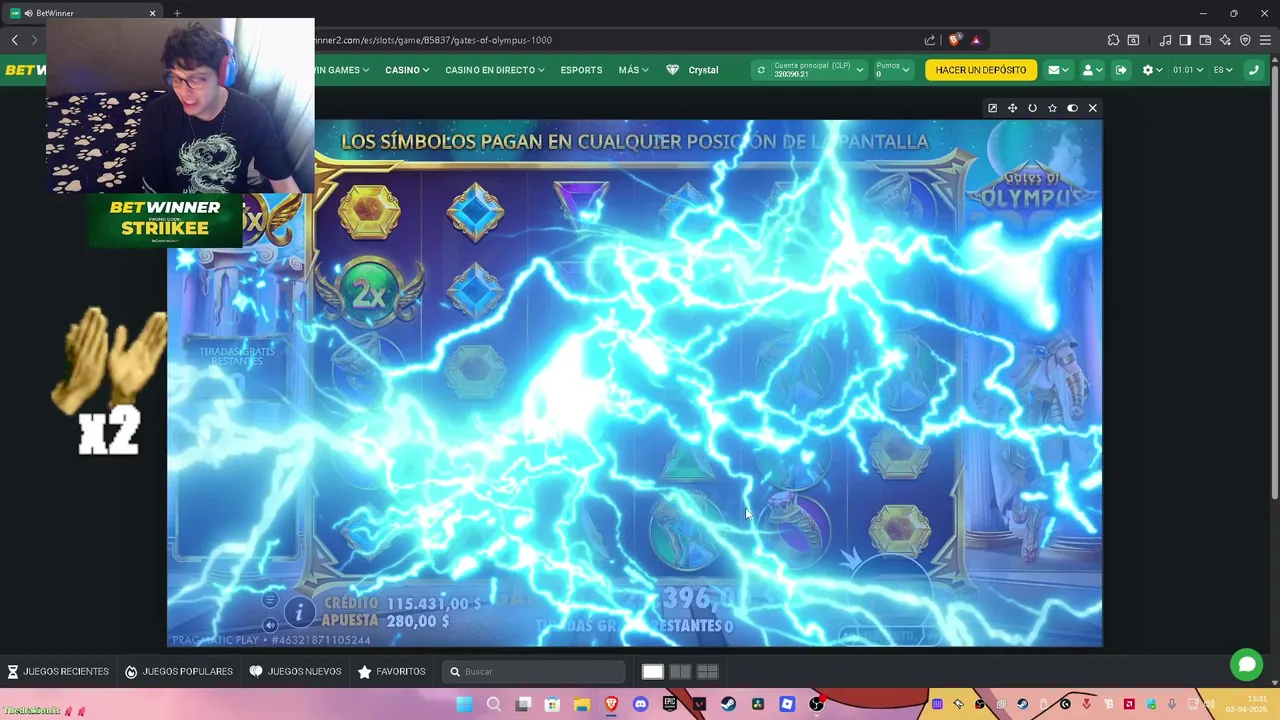The image size is (1280, 720).
Task: Expand the user account dropdown
Action: click(1092, 70)
